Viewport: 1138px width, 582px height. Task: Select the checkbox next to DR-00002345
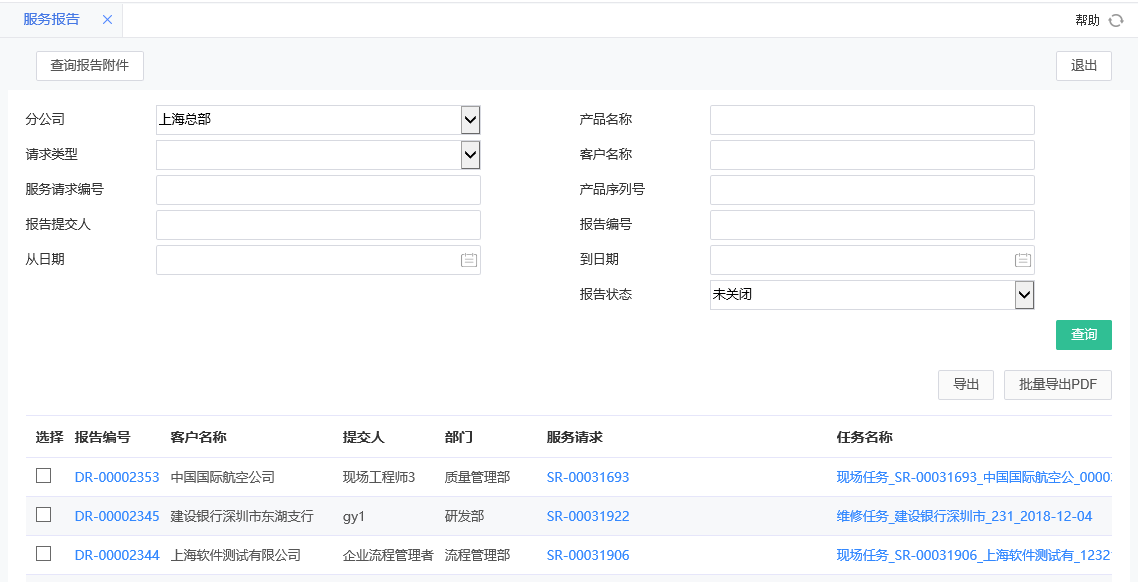click(43, 517)
